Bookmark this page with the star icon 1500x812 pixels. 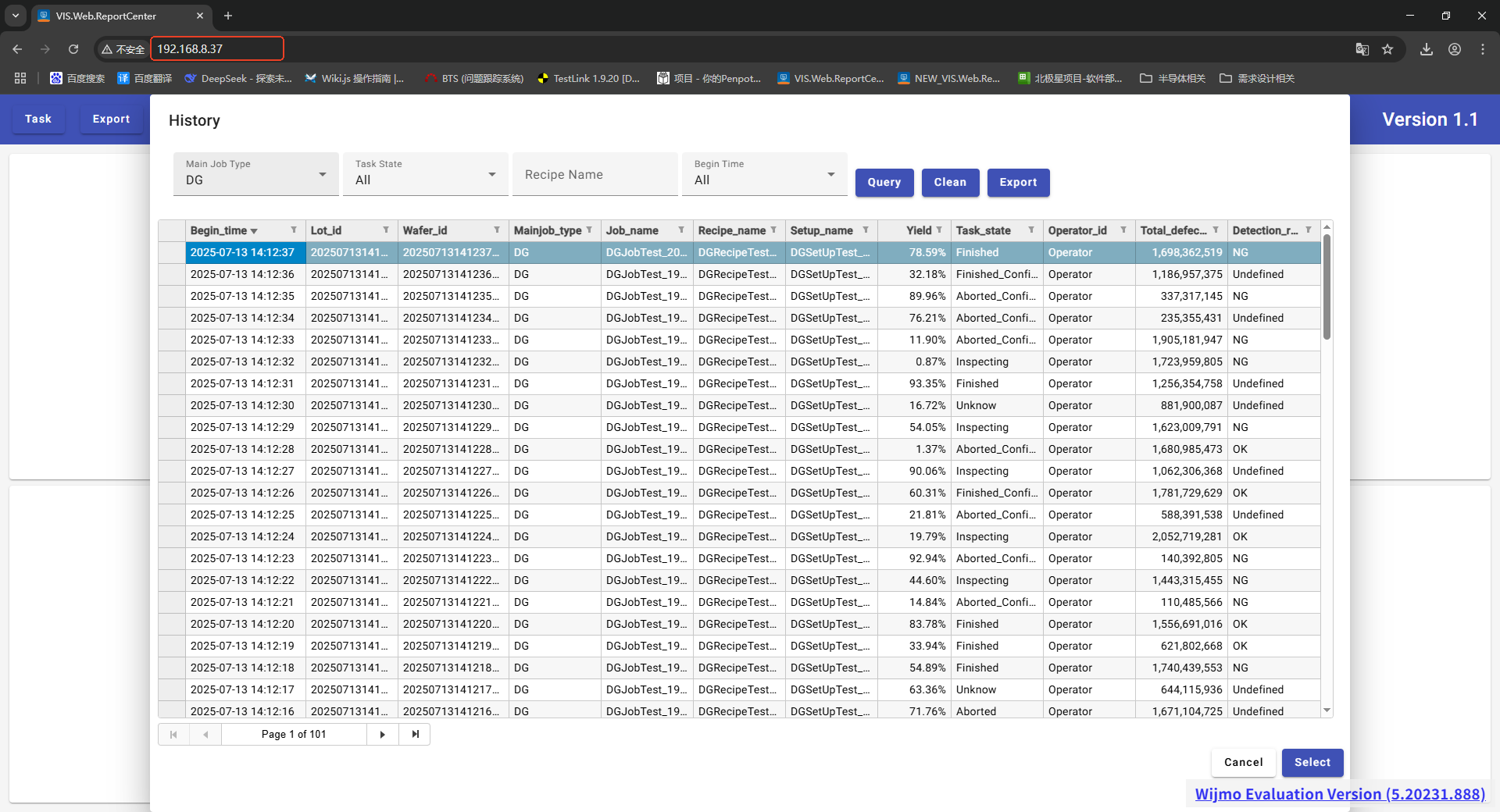click(1387, 49)
